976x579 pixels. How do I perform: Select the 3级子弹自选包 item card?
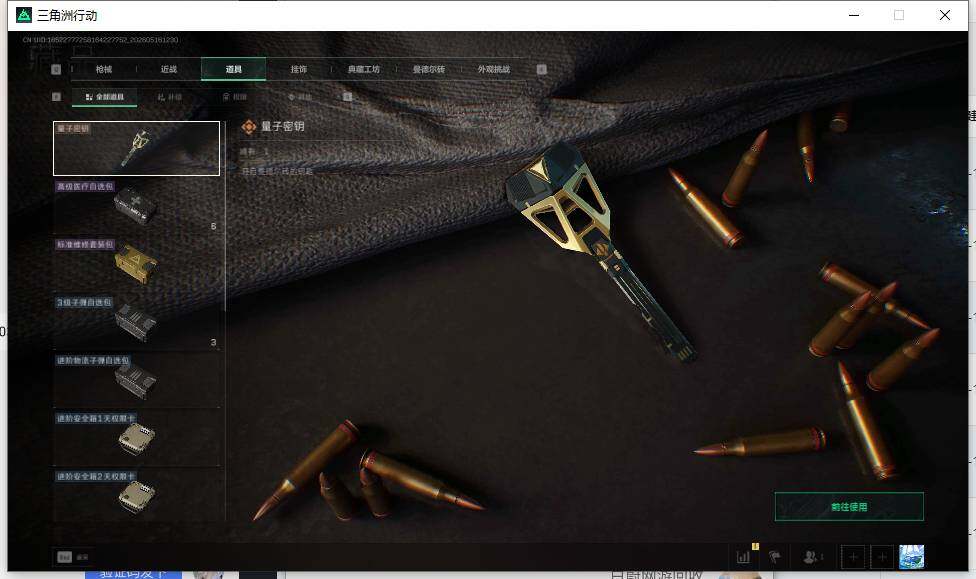click(x=136, y=322)
